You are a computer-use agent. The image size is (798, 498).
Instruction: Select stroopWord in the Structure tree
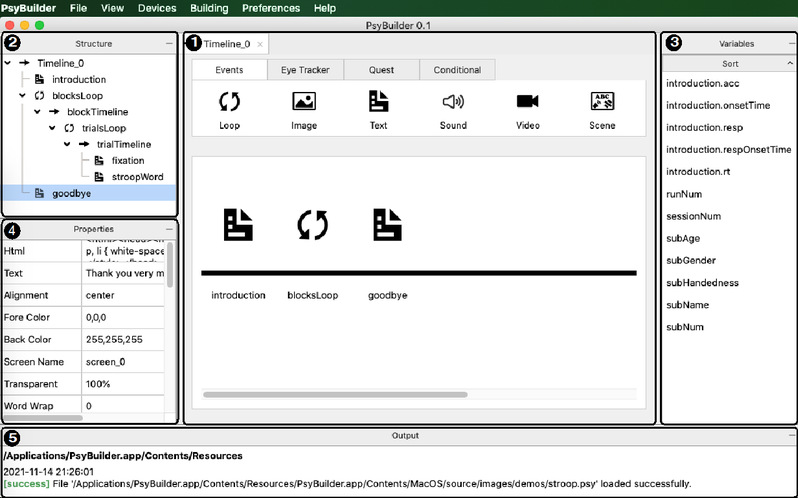point(136,176)
